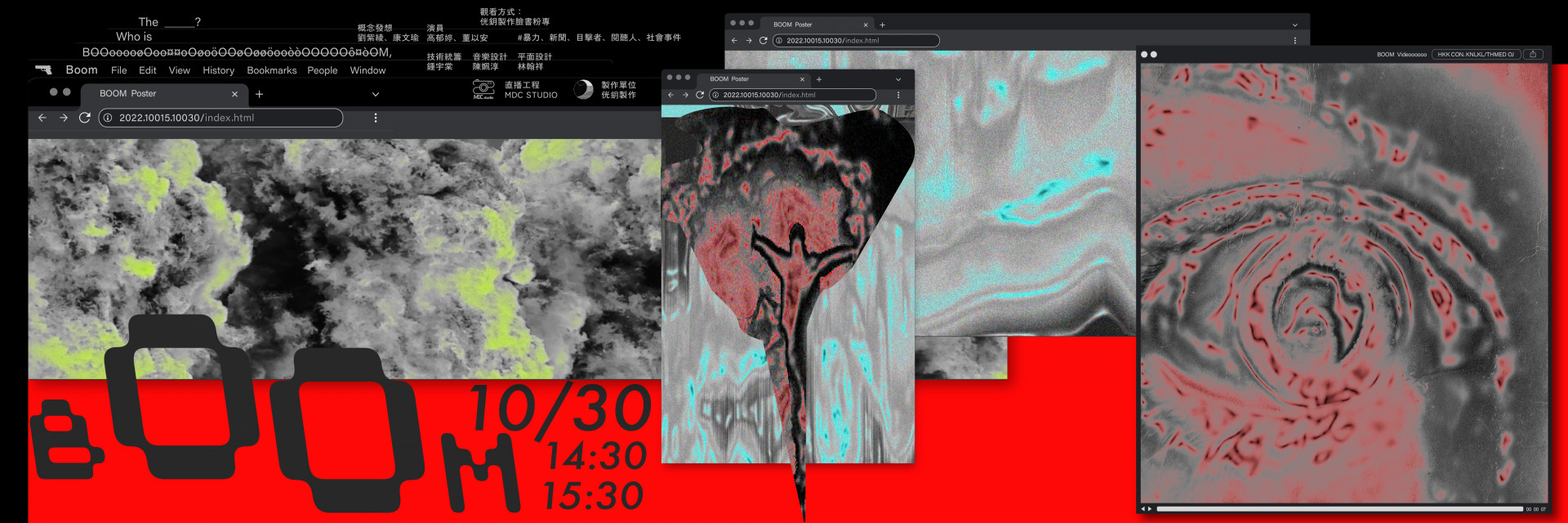
Task: Click the site info icon in left address bar
Action: click(107, 118)
